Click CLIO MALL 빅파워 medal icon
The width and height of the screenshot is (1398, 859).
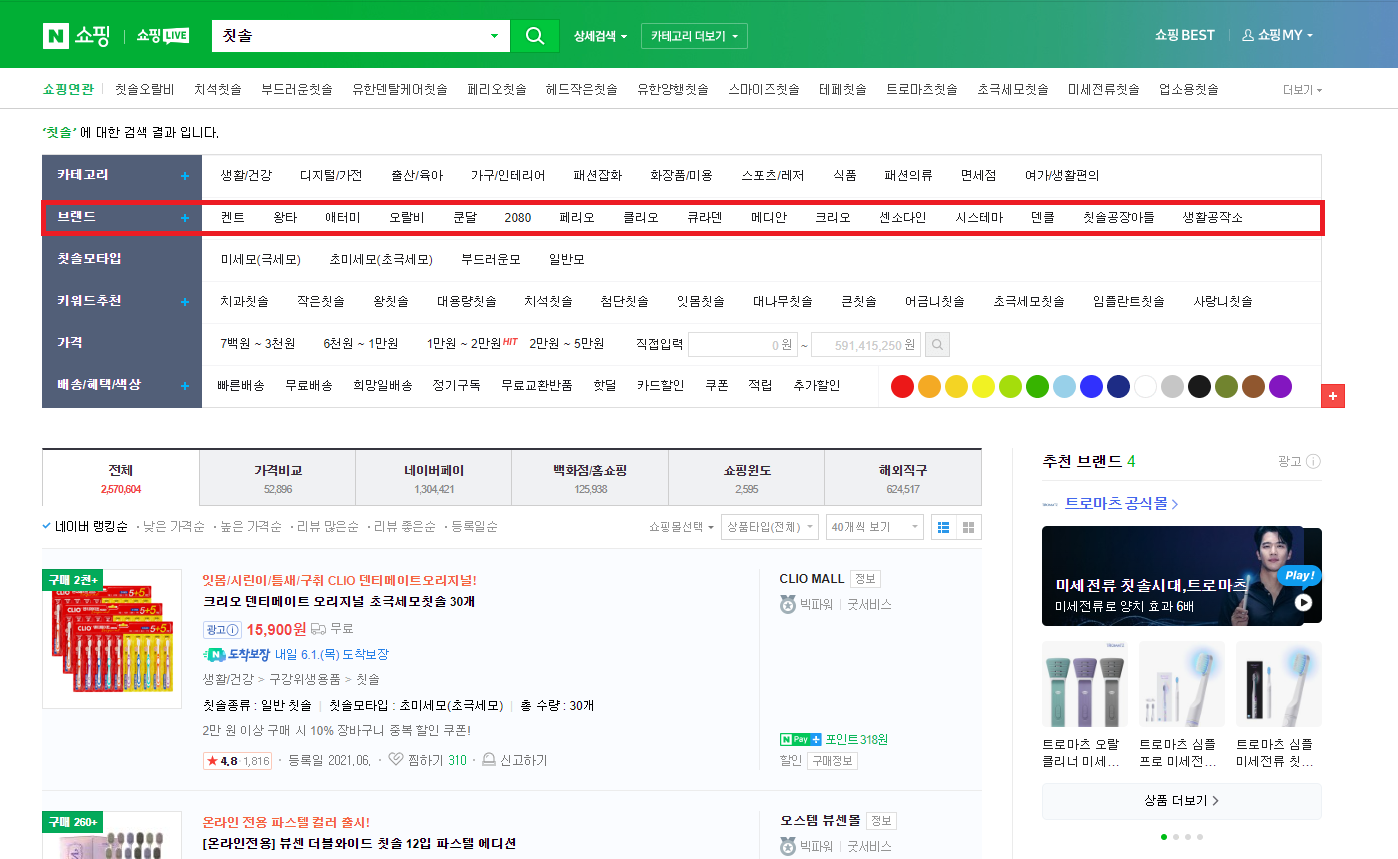coord(787,604)
